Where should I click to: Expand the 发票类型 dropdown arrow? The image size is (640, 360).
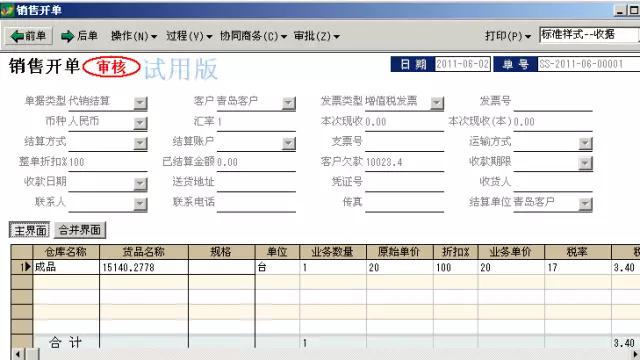click(x=437, y=103)
